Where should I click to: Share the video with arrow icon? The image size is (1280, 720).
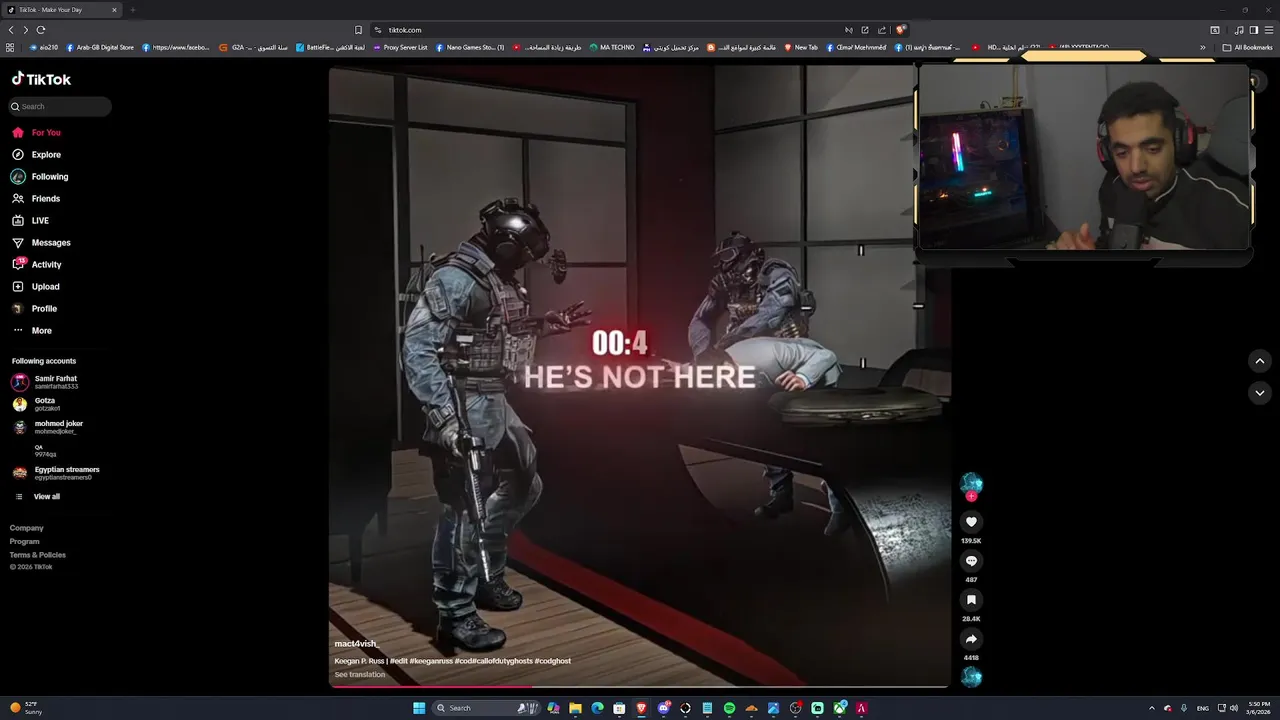click(971, 639)
